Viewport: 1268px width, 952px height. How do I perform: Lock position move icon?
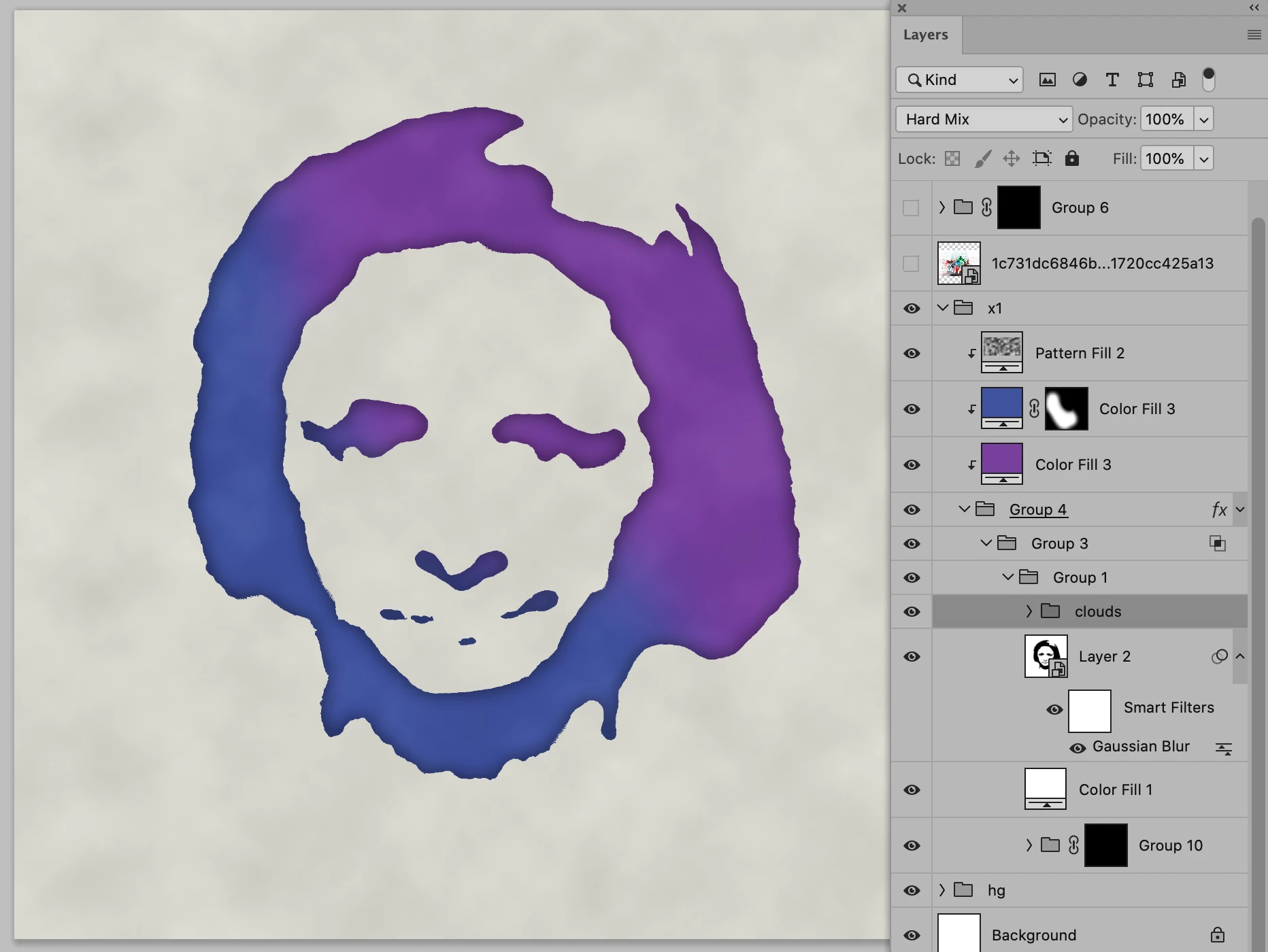pyautogui.click(x=1012, y=159)
